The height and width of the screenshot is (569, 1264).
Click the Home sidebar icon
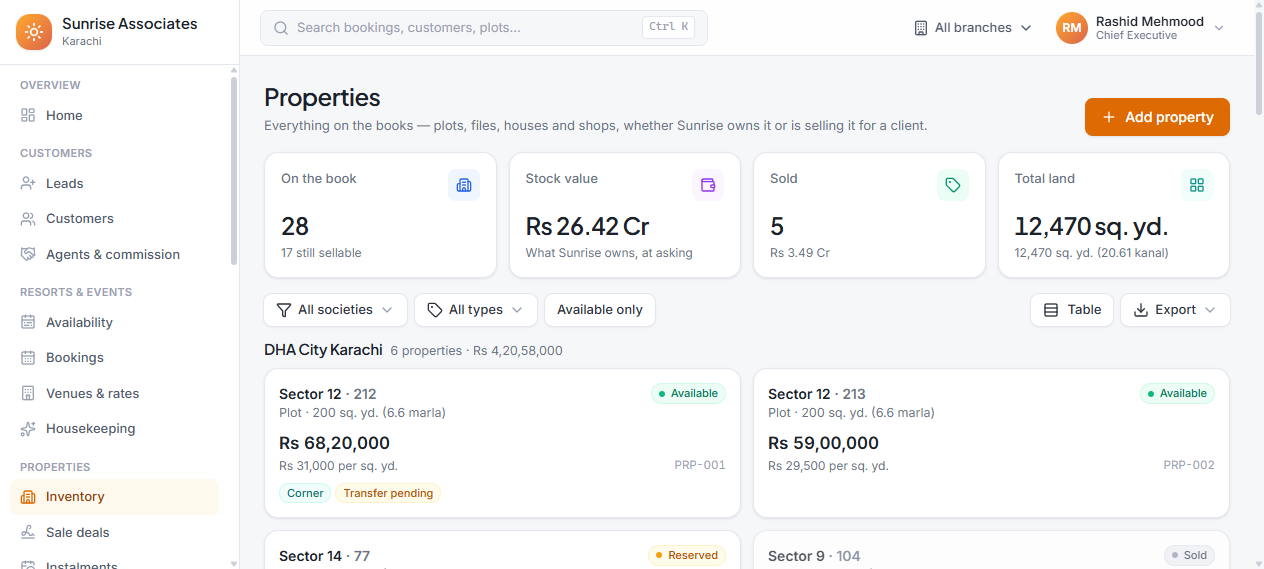tap(28, 115)
